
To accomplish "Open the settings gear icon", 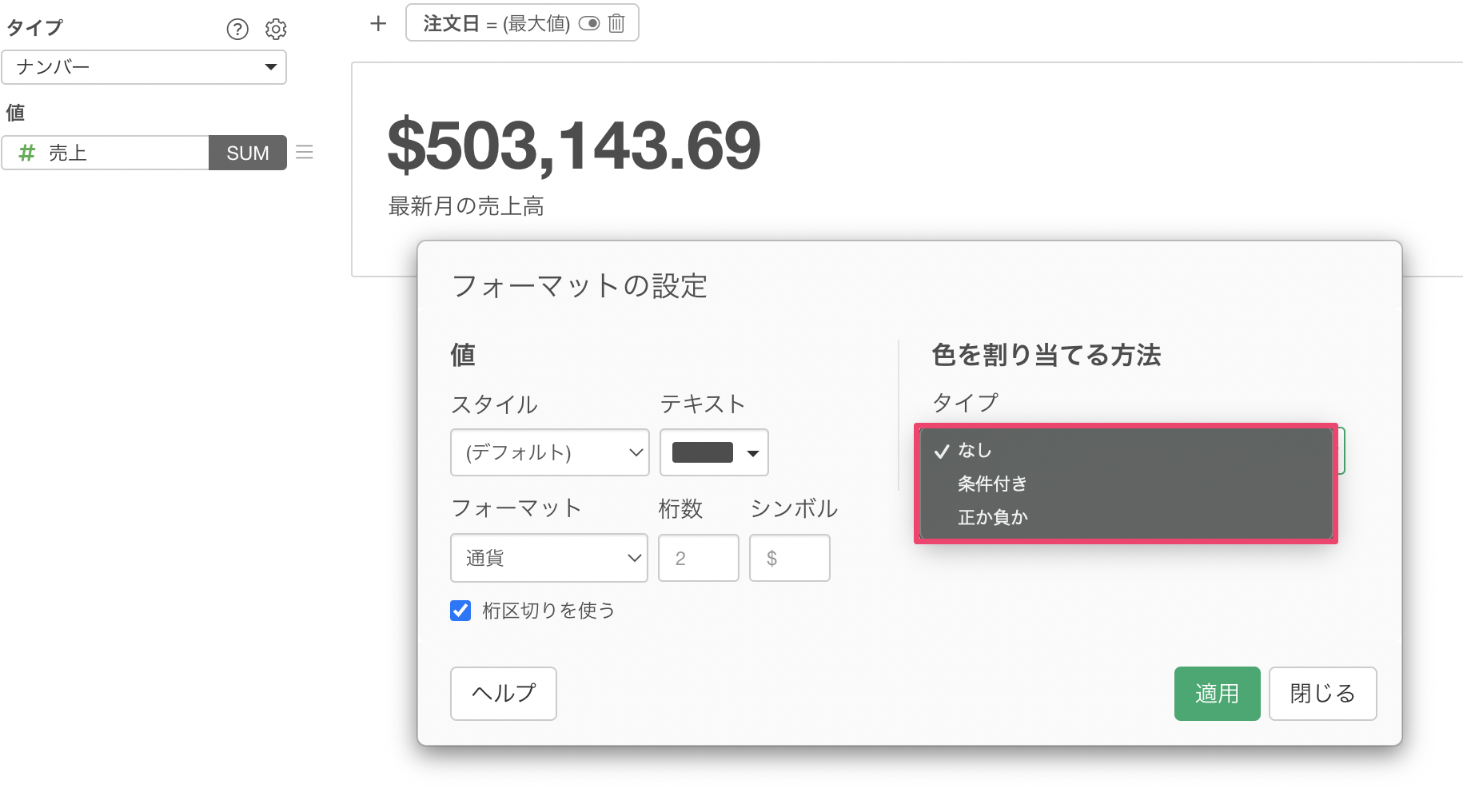I will click(276, 30).
